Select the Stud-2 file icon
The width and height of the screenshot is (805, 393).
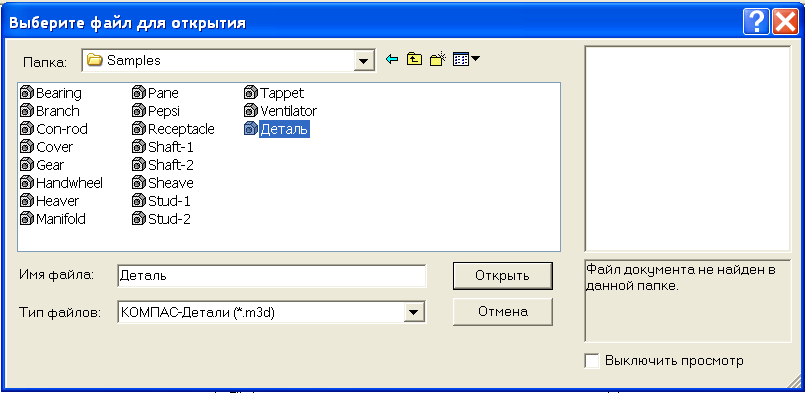pyautogui.click(x=139, y=219)
